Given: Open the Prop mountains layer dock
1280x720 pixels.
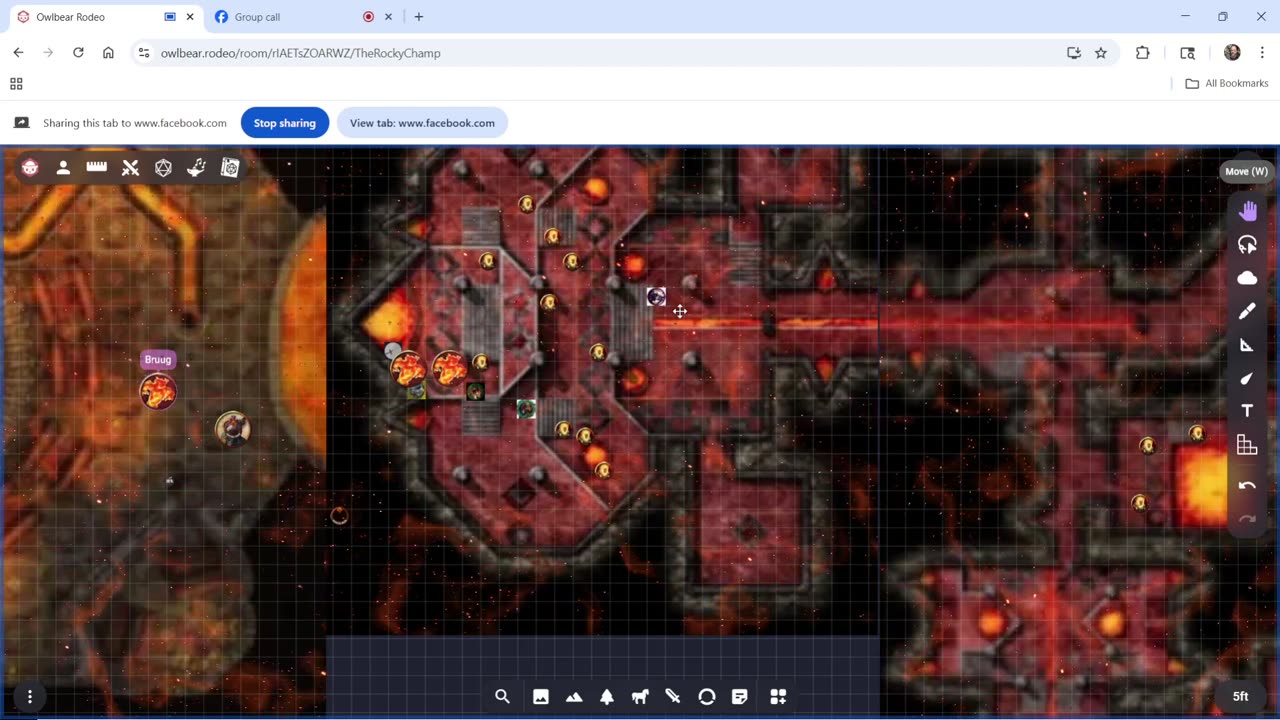Looking at the screenshot, I should click(574, 697).
